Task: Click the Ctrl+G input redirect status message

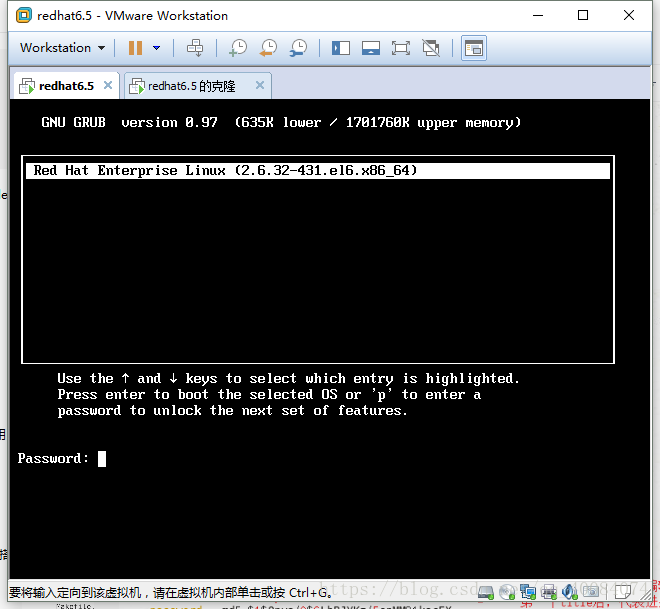Action: [x=170, y=593]
